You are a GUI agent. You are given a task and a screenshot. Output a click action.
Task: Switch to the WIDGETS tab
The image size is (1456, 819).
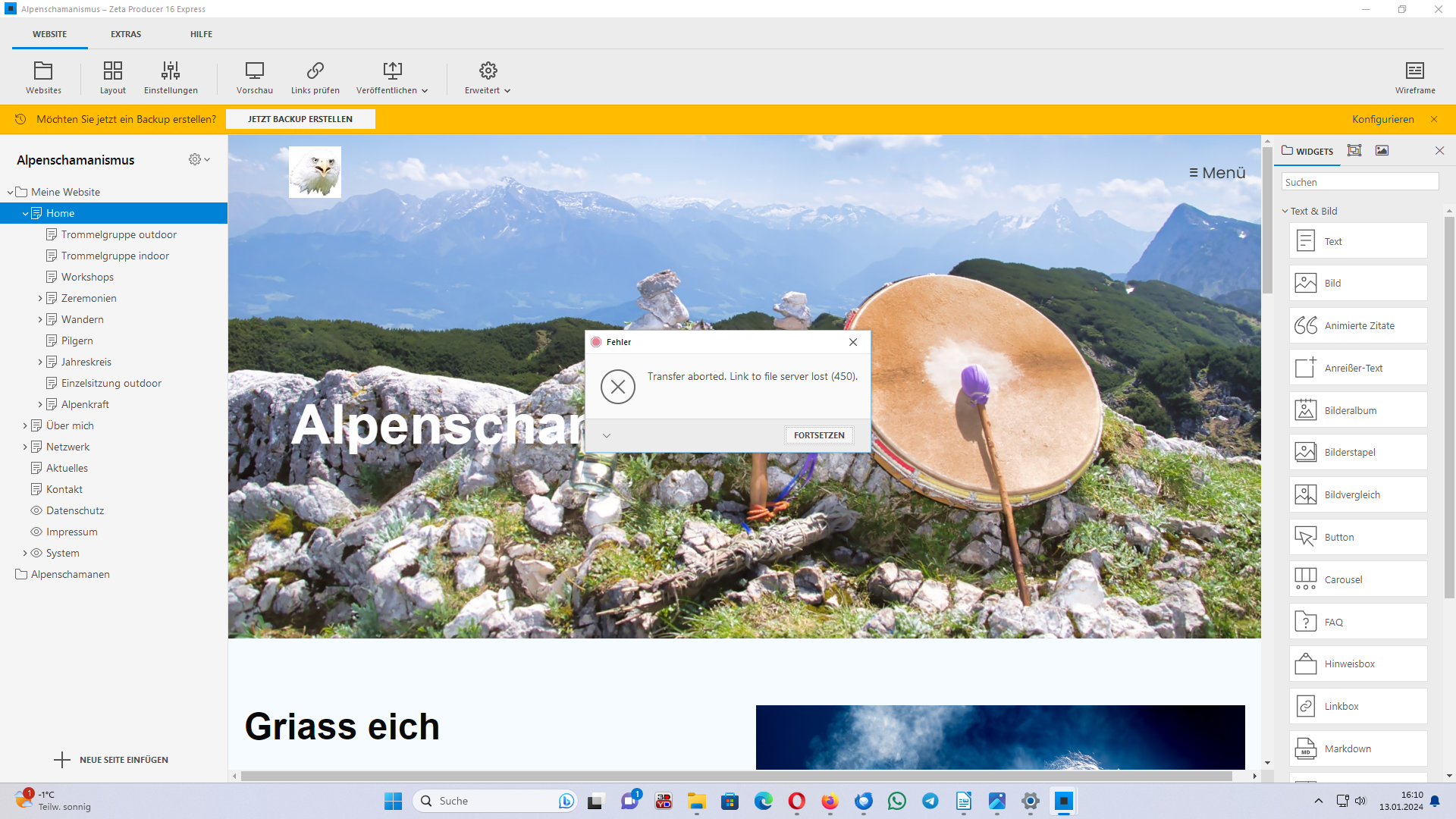tap(1307, 151)
